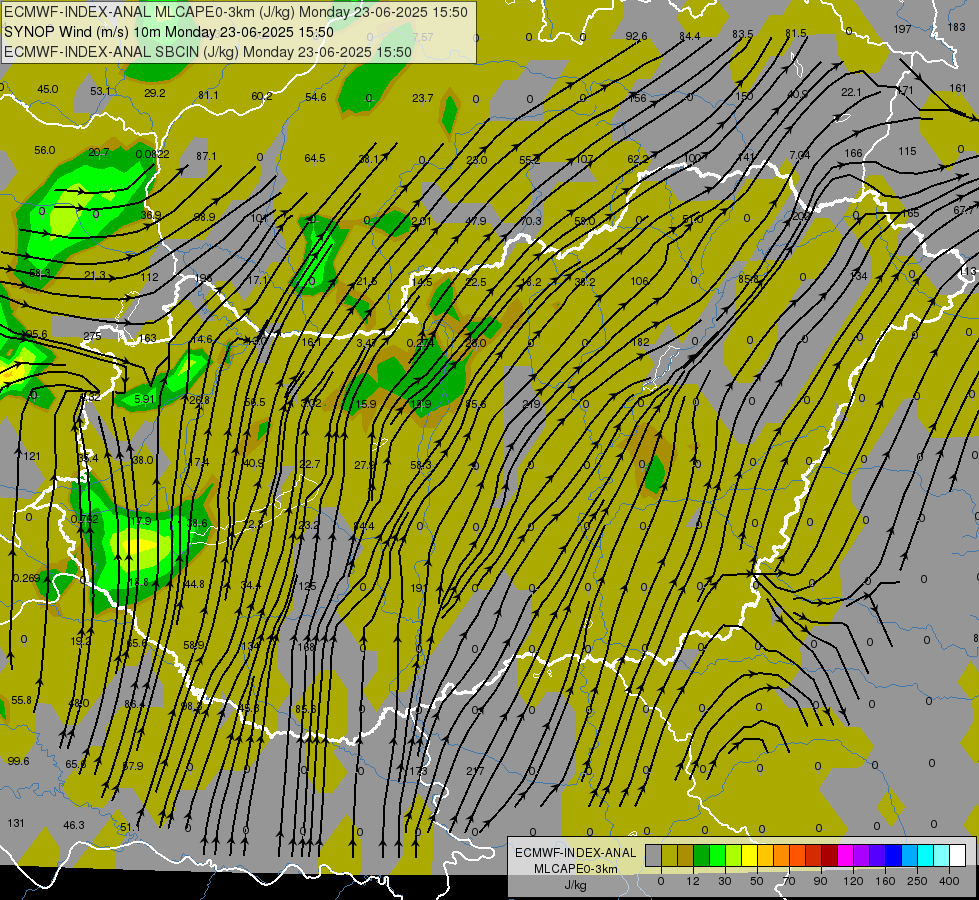979x900 pixels.
Task: Click the map value '45.0'
Action: pos(47,89)
